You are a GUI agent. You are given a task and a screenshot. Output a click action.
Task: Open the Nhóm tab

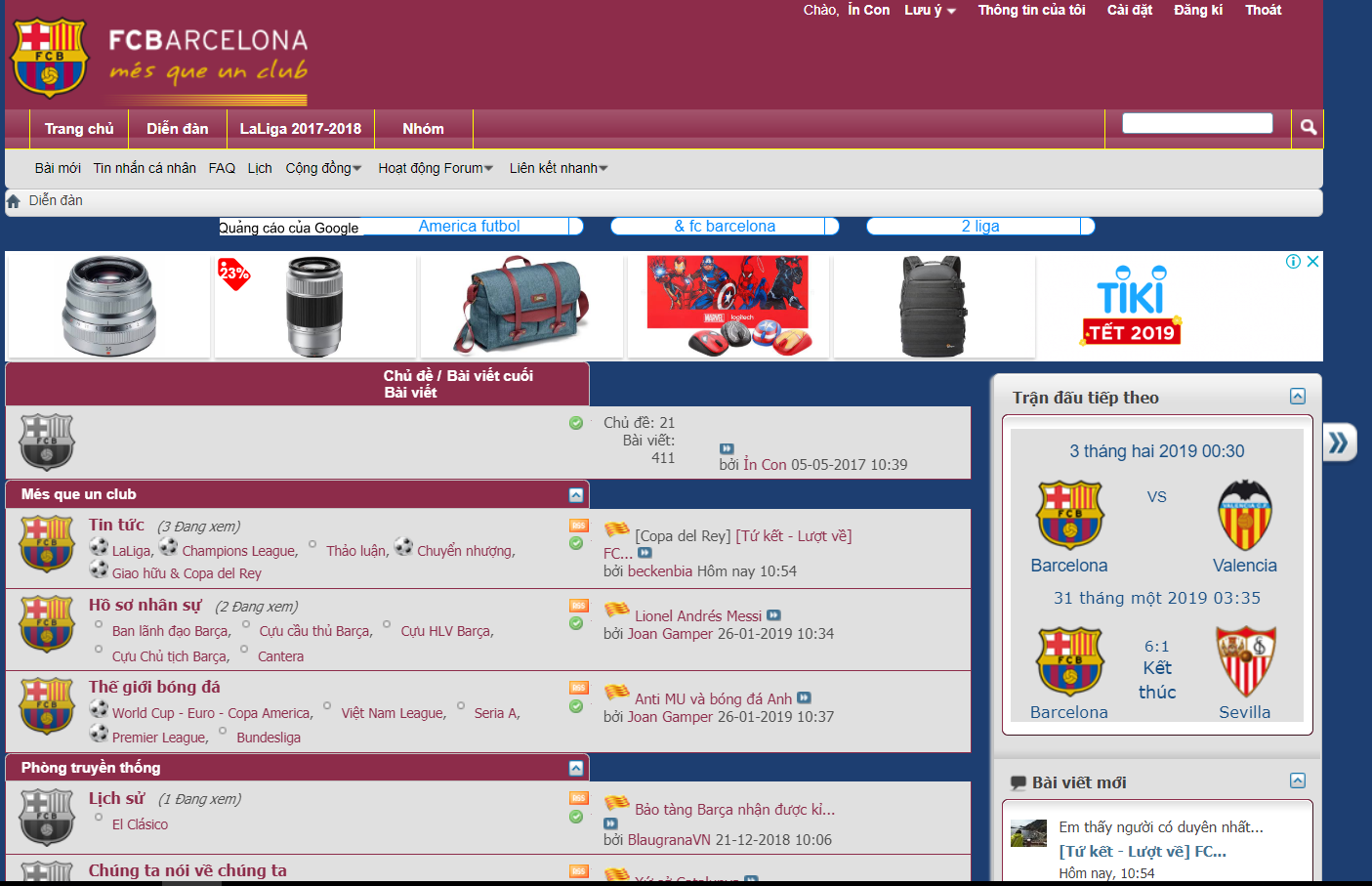(423, 129)
